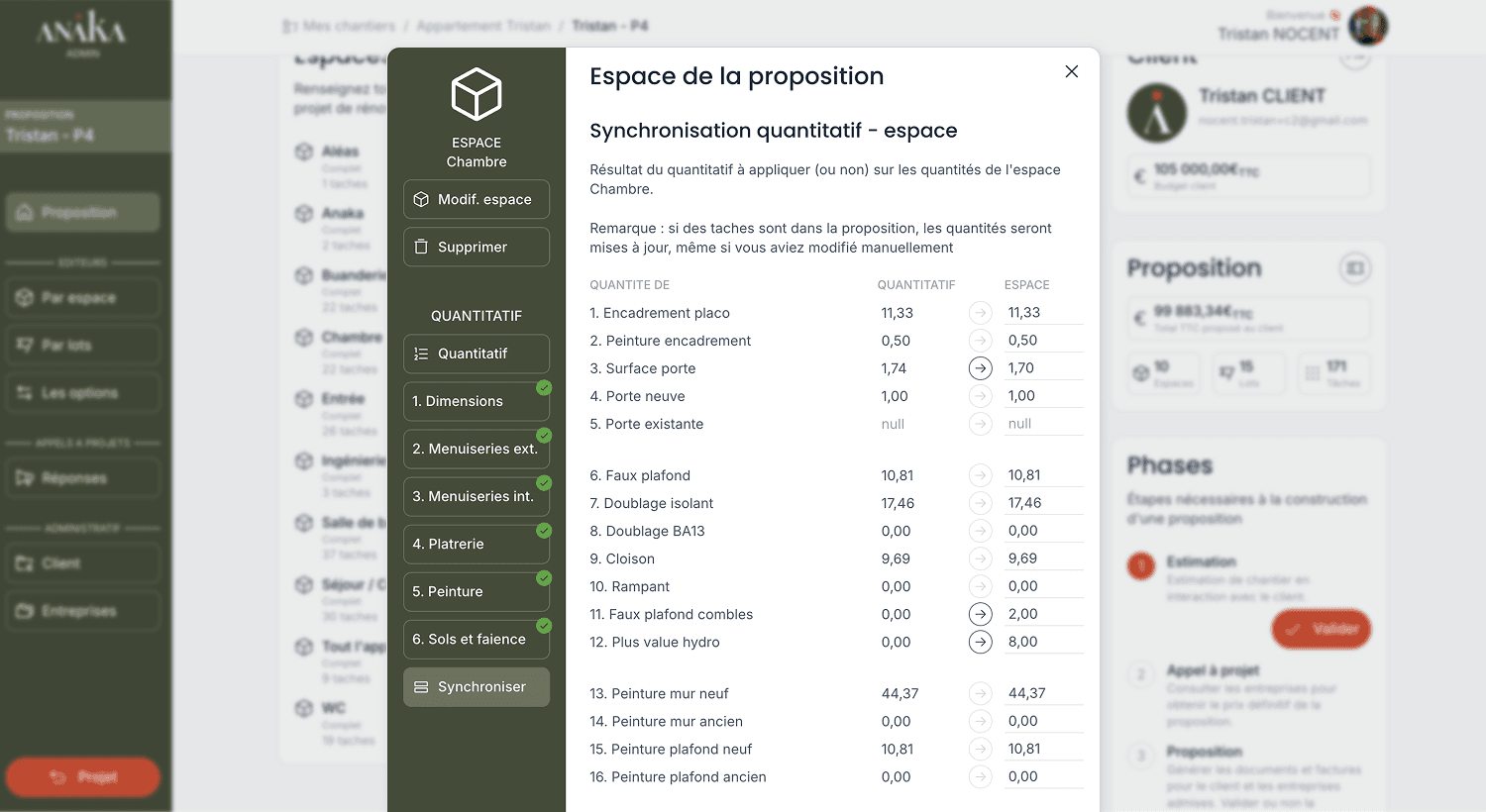Go to step 3. Menuiseries int.
The width and height of the screenshot is (1486, 812).
tap(477, 496)
